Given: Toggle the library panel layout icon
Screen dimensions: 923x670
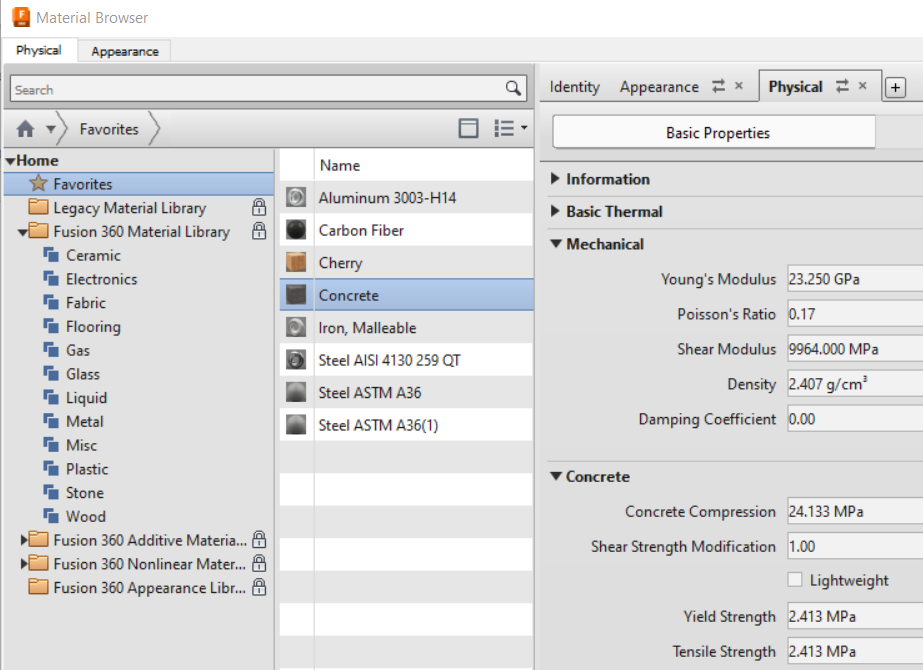Looking at the screenshot, I should coord(468,128).
